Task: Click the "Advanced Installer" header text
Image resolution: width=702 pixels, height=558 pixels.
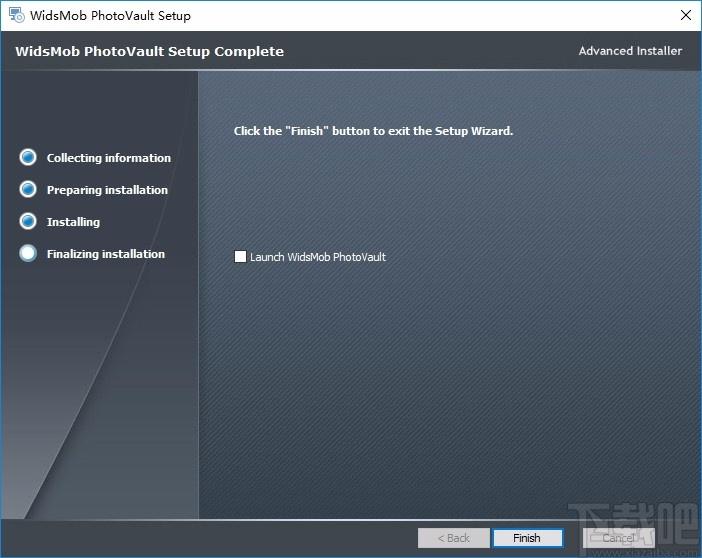Action: click(630, 51)
